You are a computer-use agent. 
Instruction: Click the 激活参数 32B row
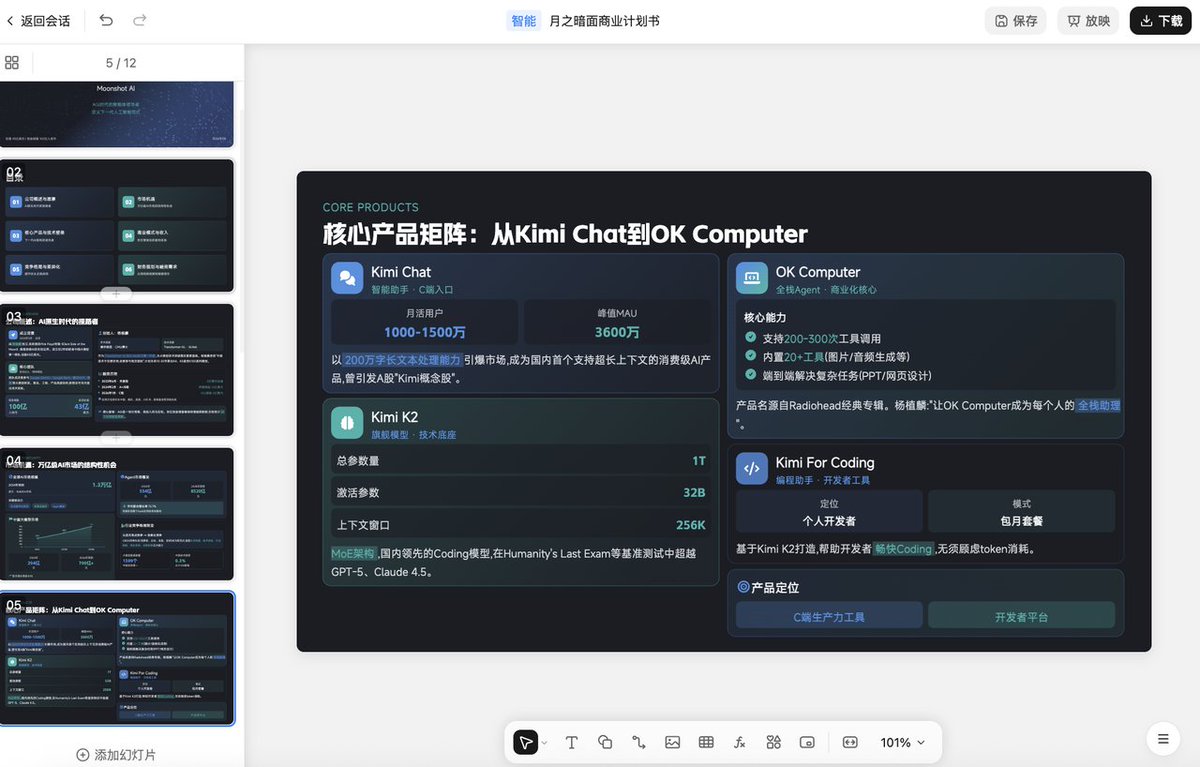tap(521, 493)
